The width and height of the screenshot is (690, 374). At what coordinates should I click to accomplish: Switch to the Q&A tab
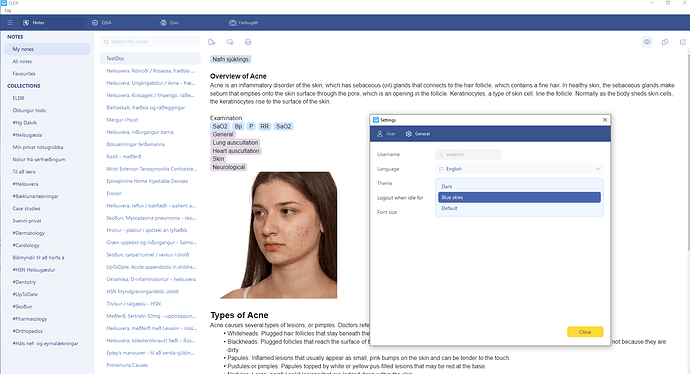click(102, 22)
